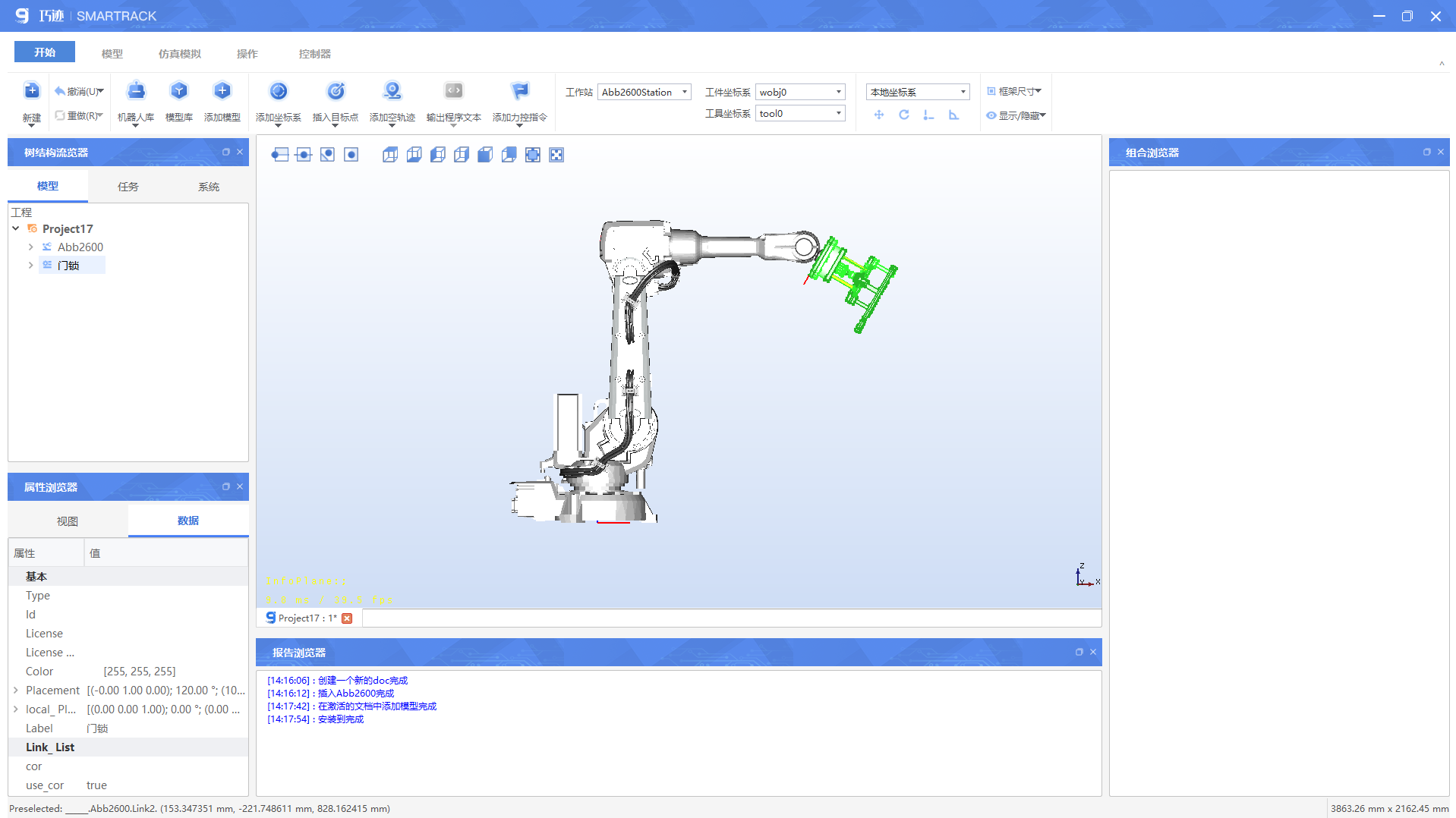
Task: Switch to front cube view
Action: 485,155
